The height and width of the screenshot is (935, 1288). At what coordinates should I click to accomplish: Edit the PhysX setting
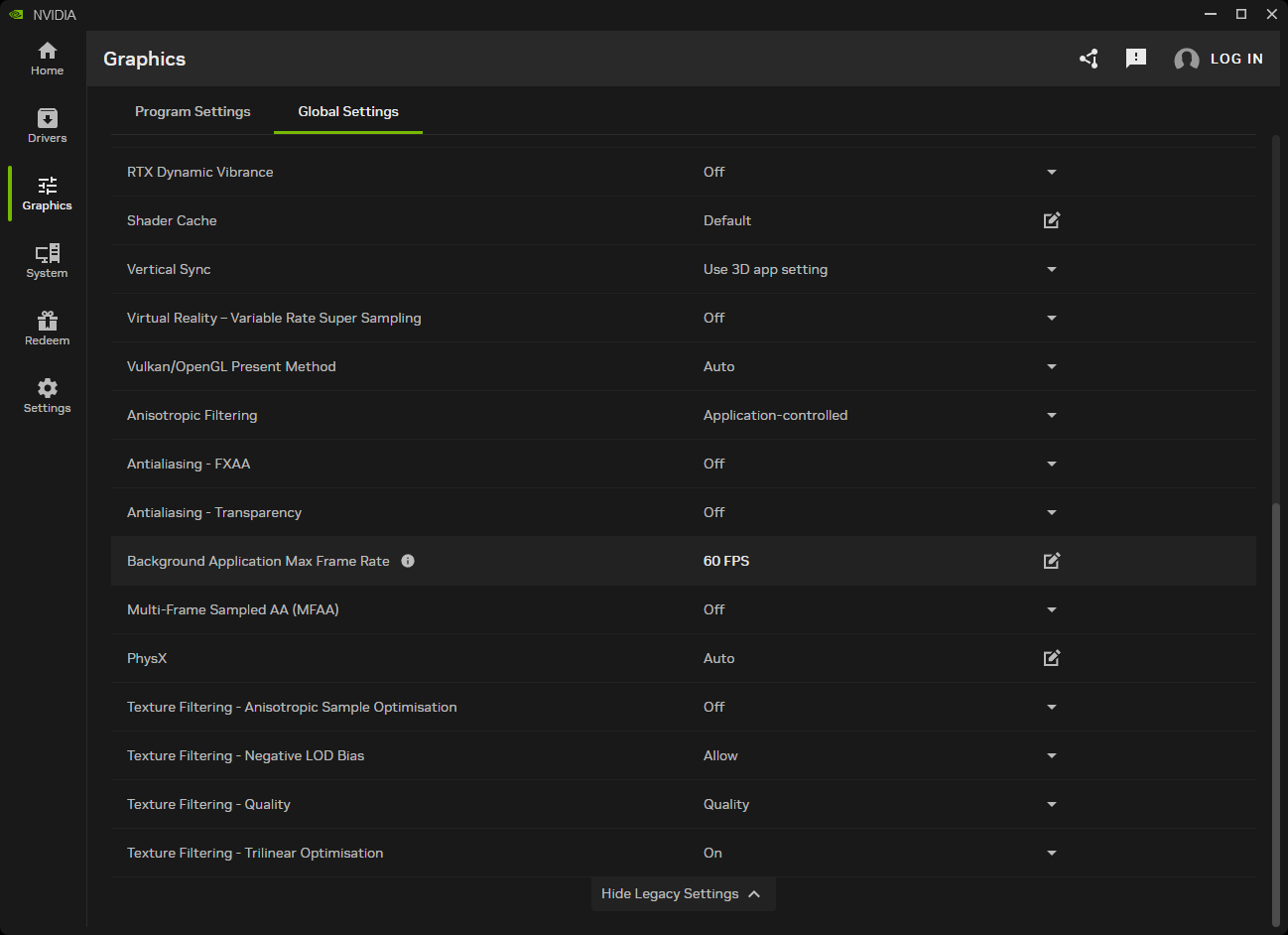click(x=1052, y=658)
